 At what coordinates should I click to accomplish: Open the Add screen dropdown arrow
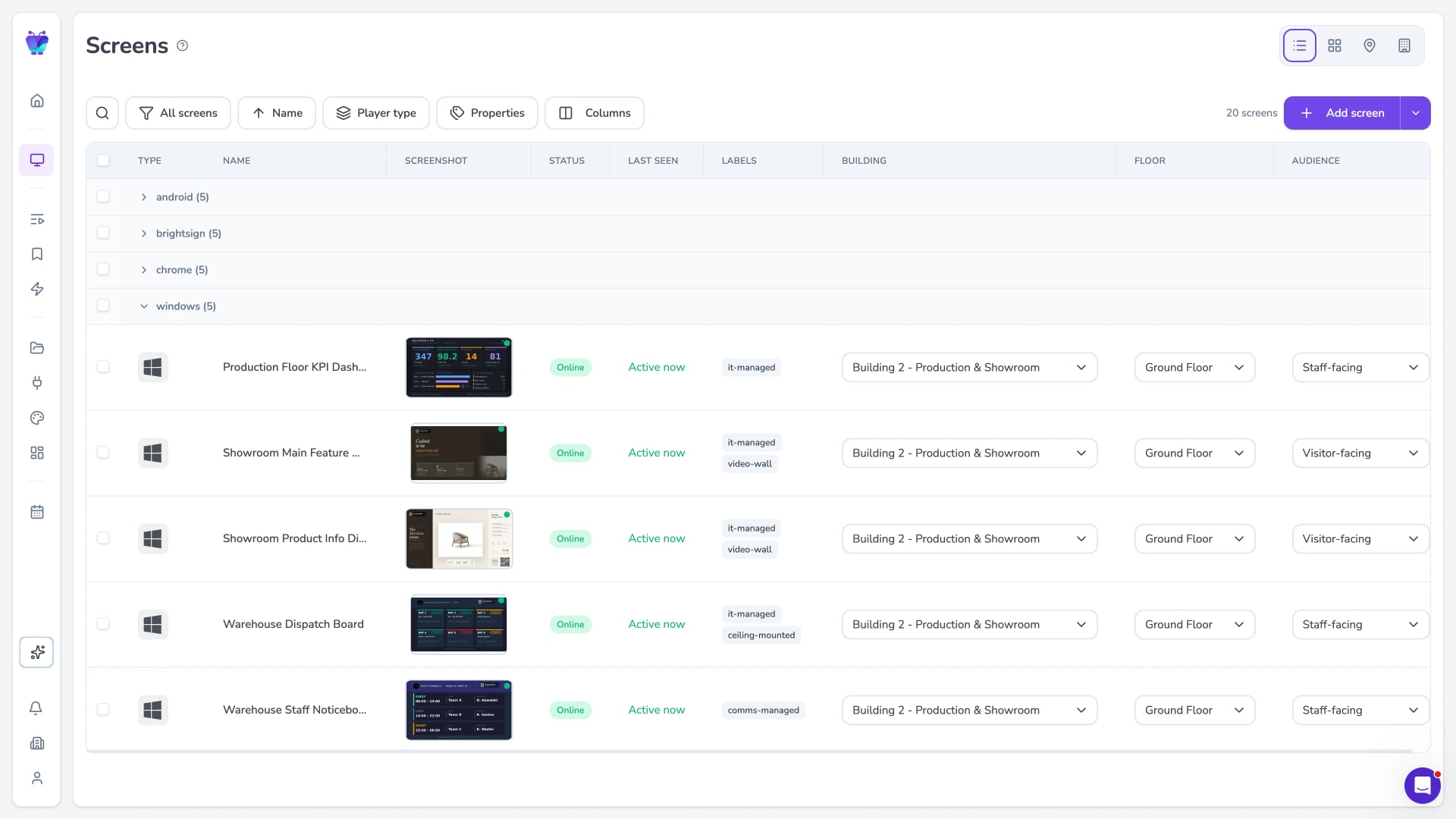[1415, 113]
